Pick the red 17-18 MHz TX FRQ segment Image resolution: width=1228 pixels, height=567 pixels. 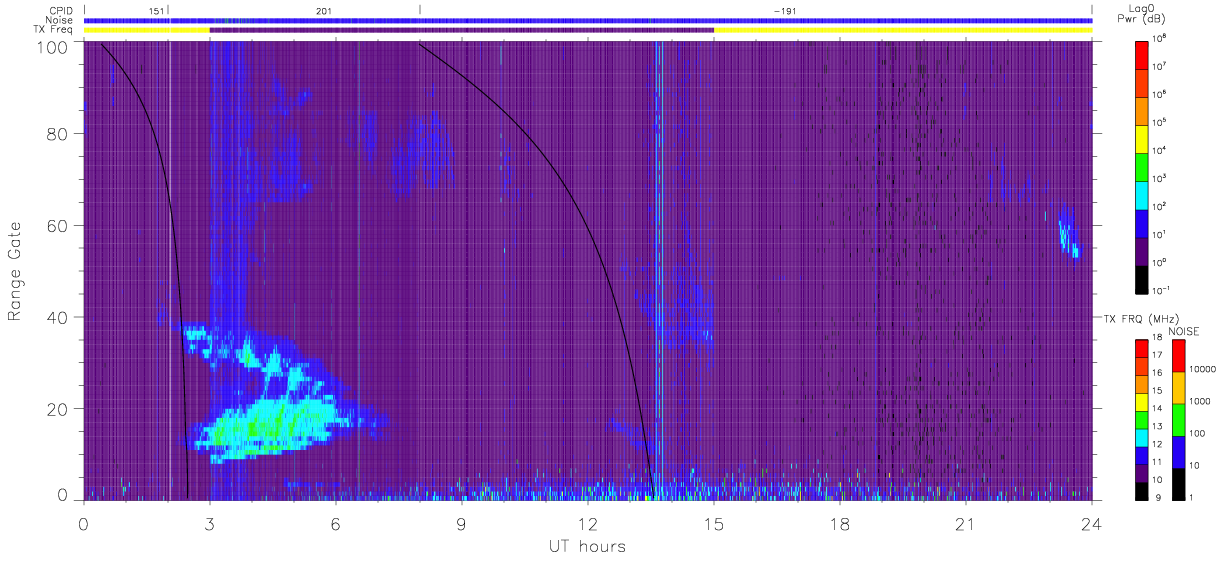(x=1142, y=349)
